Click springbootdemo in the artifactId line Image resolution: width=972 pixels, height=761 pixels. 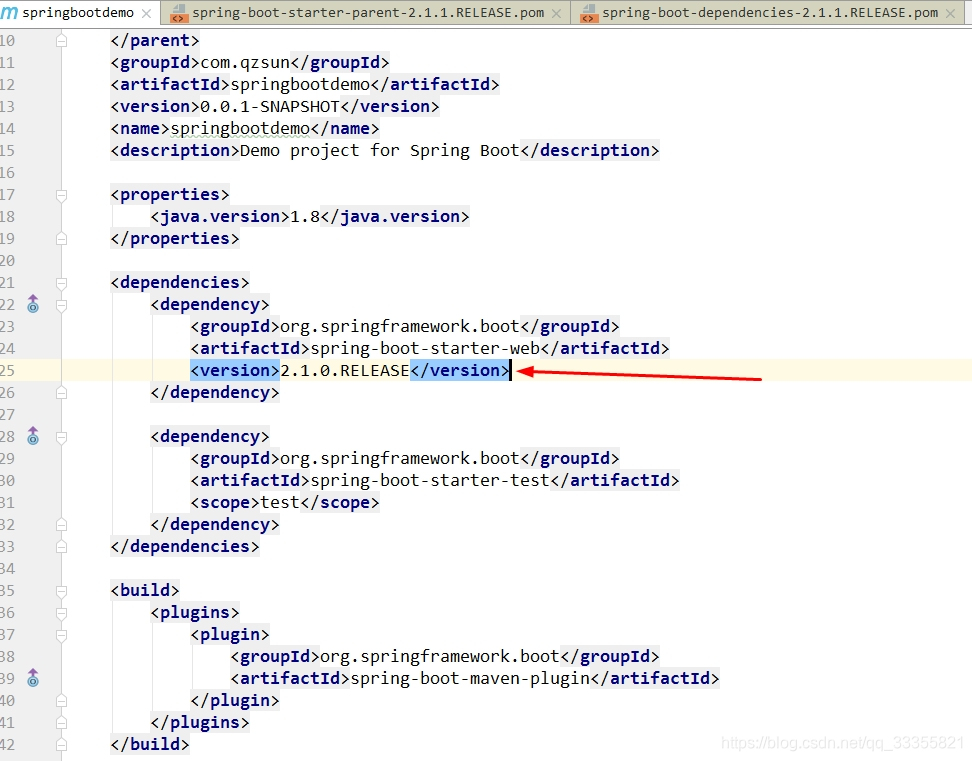pyautogui.click(x=300, y=84)
